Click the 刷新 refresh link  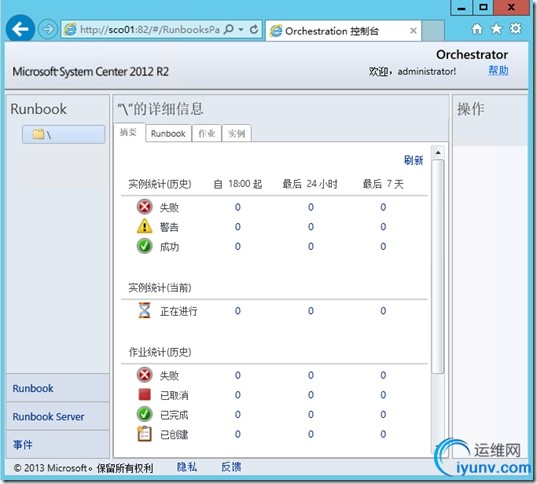413,160
